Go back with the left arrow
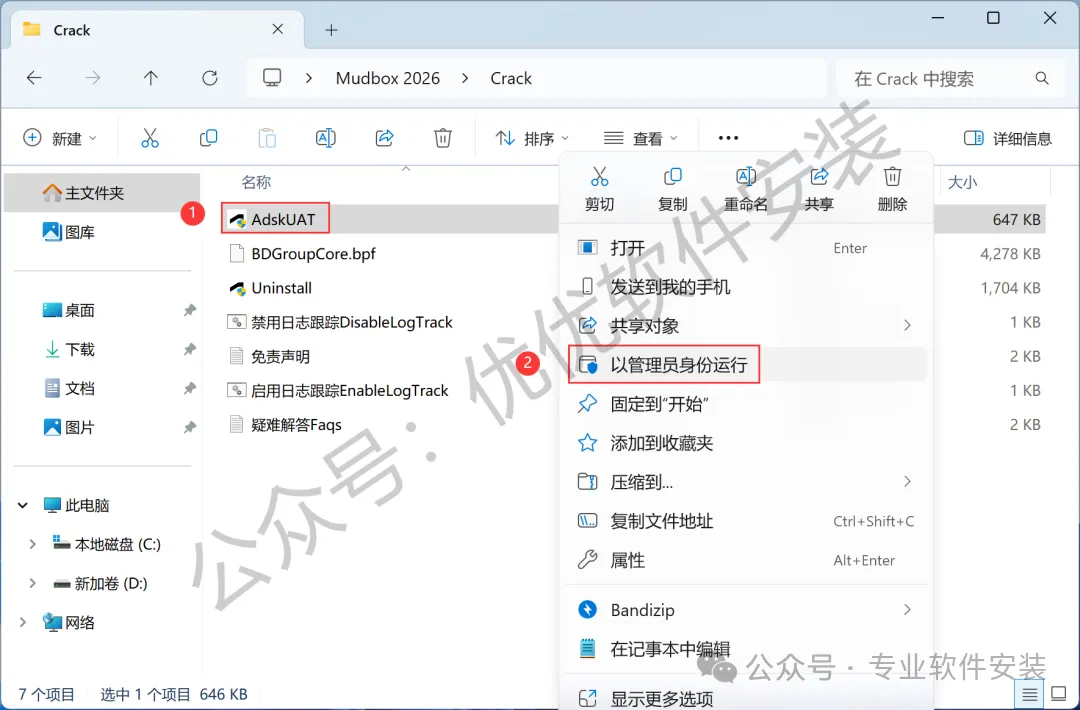 [34, 78]
